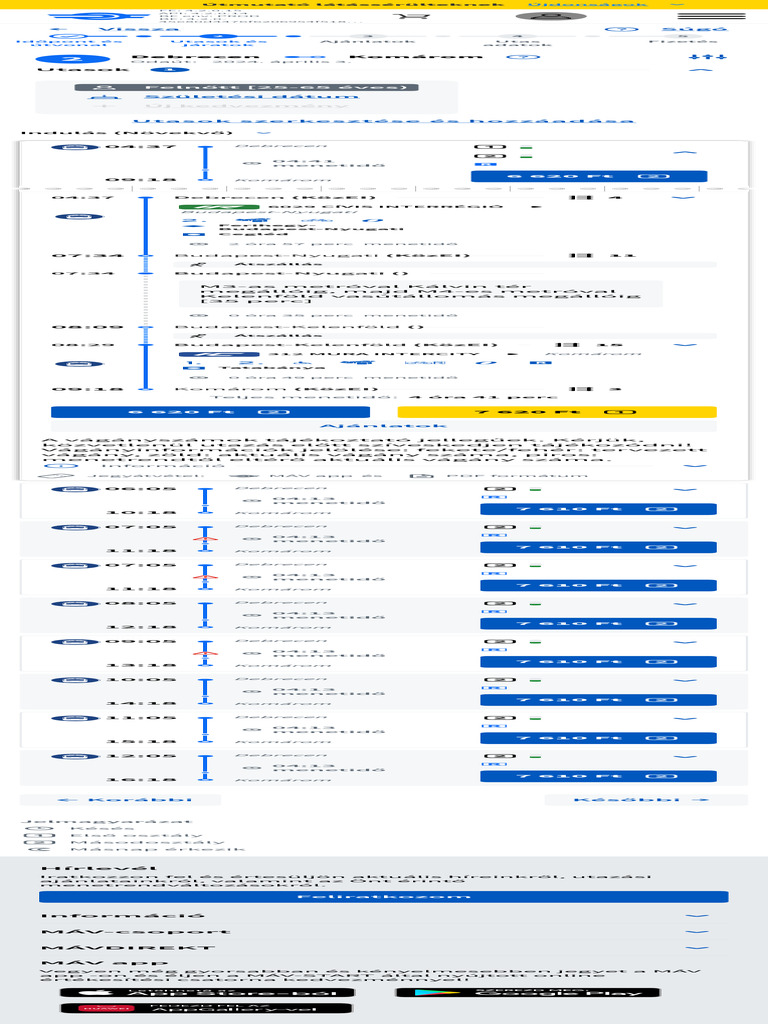Image resolution: width=768 pixels, height=1024 pixels.
Task: Click the M3-as metróval transfer note
Action: tap(421, 294)
